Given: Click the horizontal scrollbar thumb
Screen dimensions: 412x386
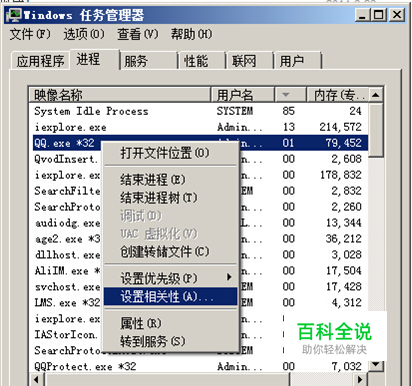Looking at the screenshot, I should point(167,379).
